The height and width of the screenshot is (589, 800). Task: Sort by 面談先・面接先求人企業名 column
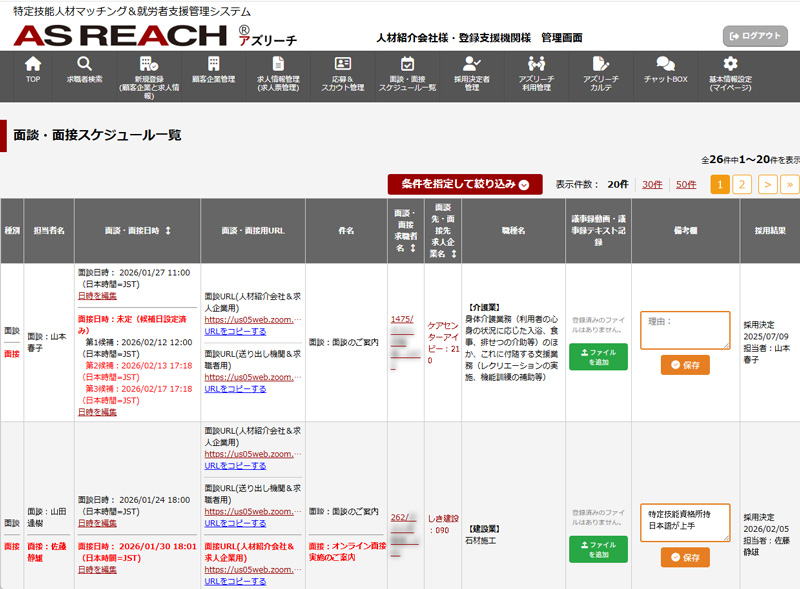454,254
